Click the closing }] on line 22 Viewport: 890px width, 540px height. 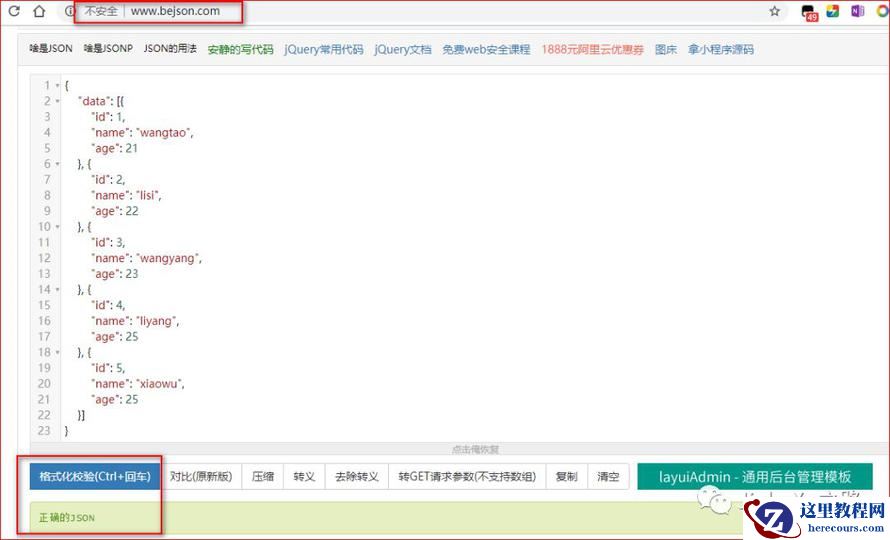(81, 415)
